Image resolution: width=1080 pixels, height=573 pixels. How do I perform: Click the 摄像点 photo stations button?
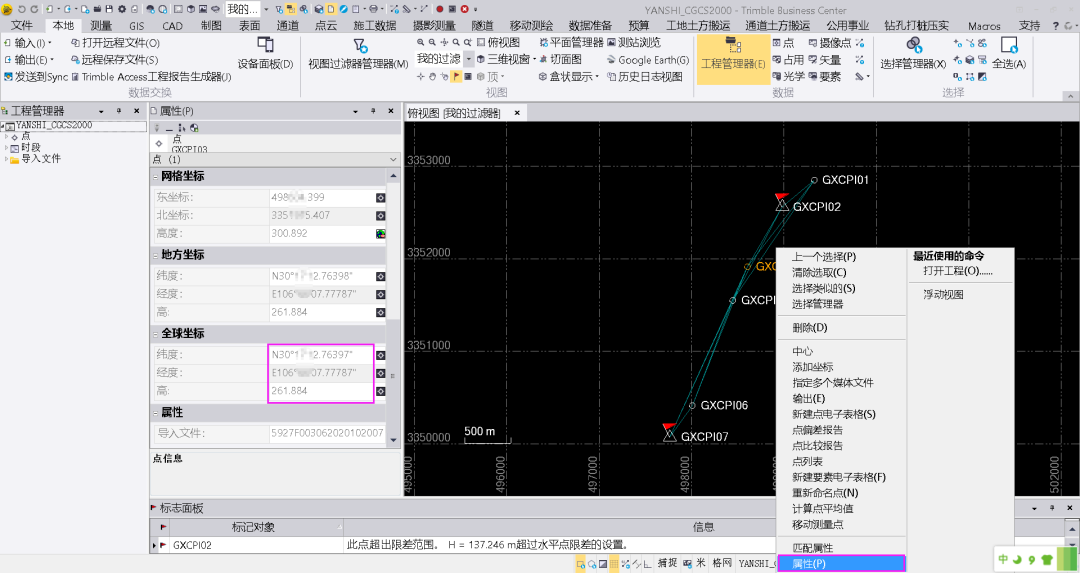(829, 43)
